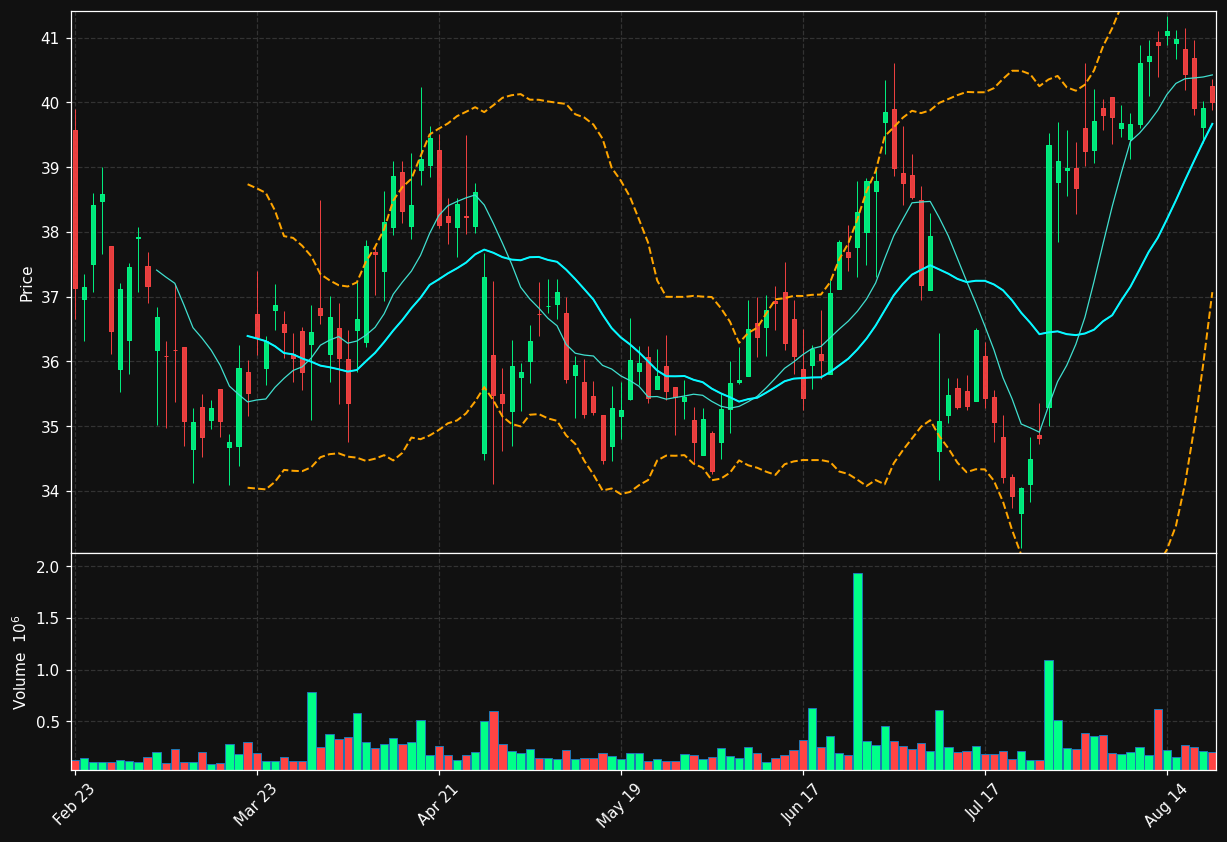The width and height of the screenshot is (1227, 842).
Task: Select the 1.0 volume tick label
Action: tap(48, 670)
